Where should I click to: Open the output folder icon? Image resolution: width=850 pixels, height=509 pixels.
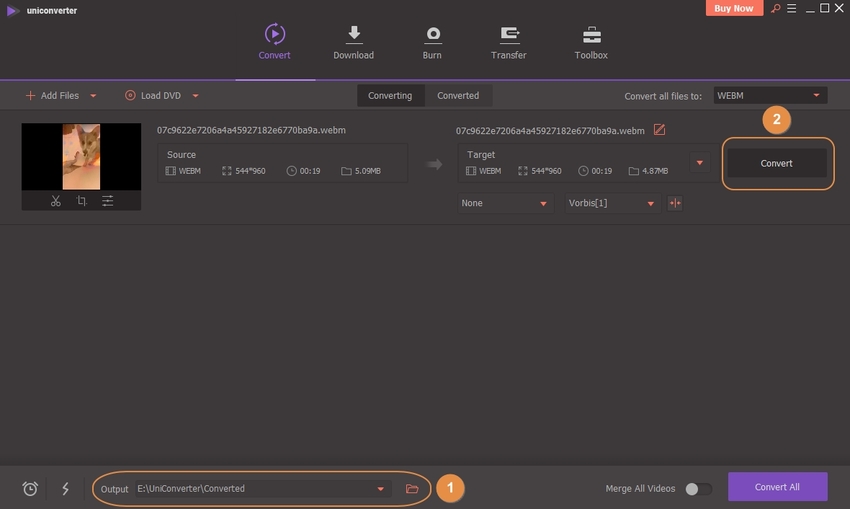[x=412, y=489]
